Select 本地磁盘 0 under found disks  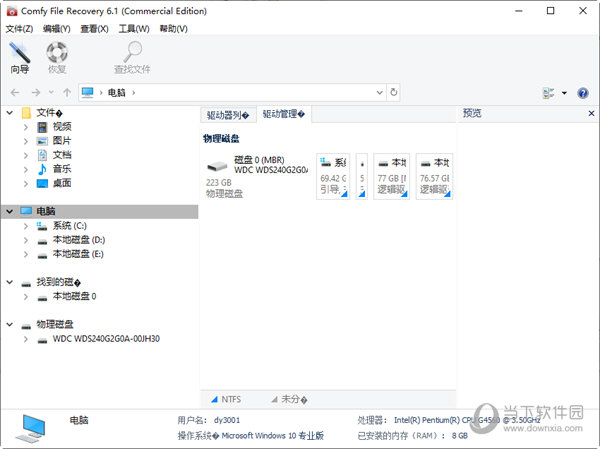pyautogui.click(x=75, y=296)
